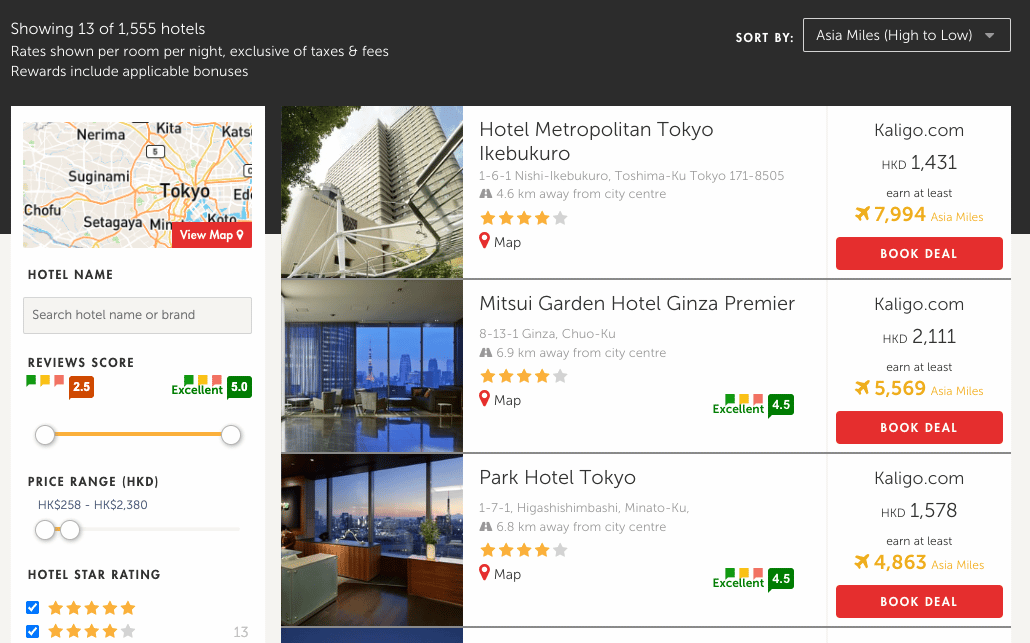1030x643 pixels.
Task: Click Book Deal for Hotel Metropolitan Tokyo Ikebukuro
Action: (919, 253)
